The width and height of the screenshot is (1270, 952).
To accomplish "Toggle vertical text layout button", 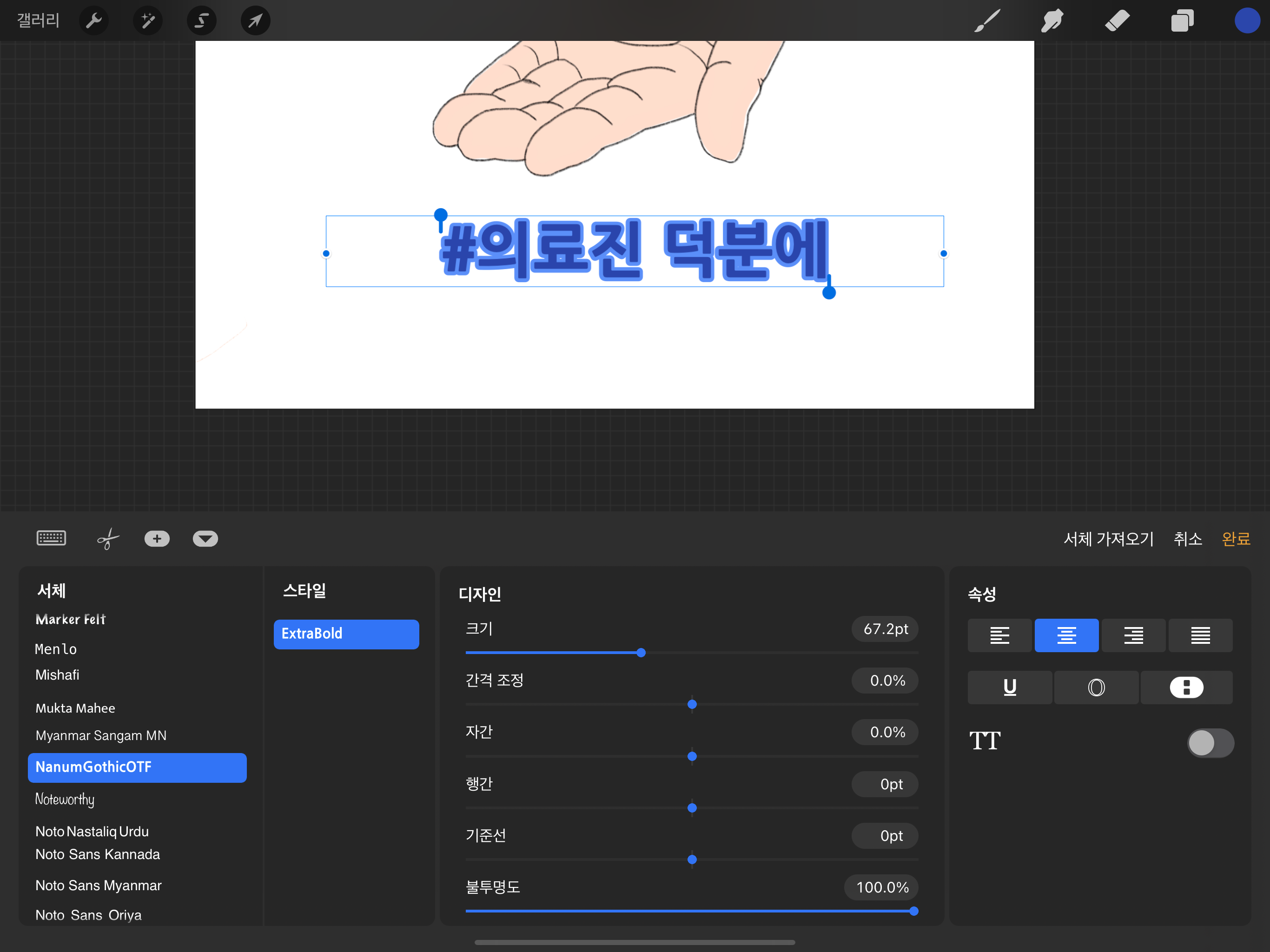I will (1187, 687).
